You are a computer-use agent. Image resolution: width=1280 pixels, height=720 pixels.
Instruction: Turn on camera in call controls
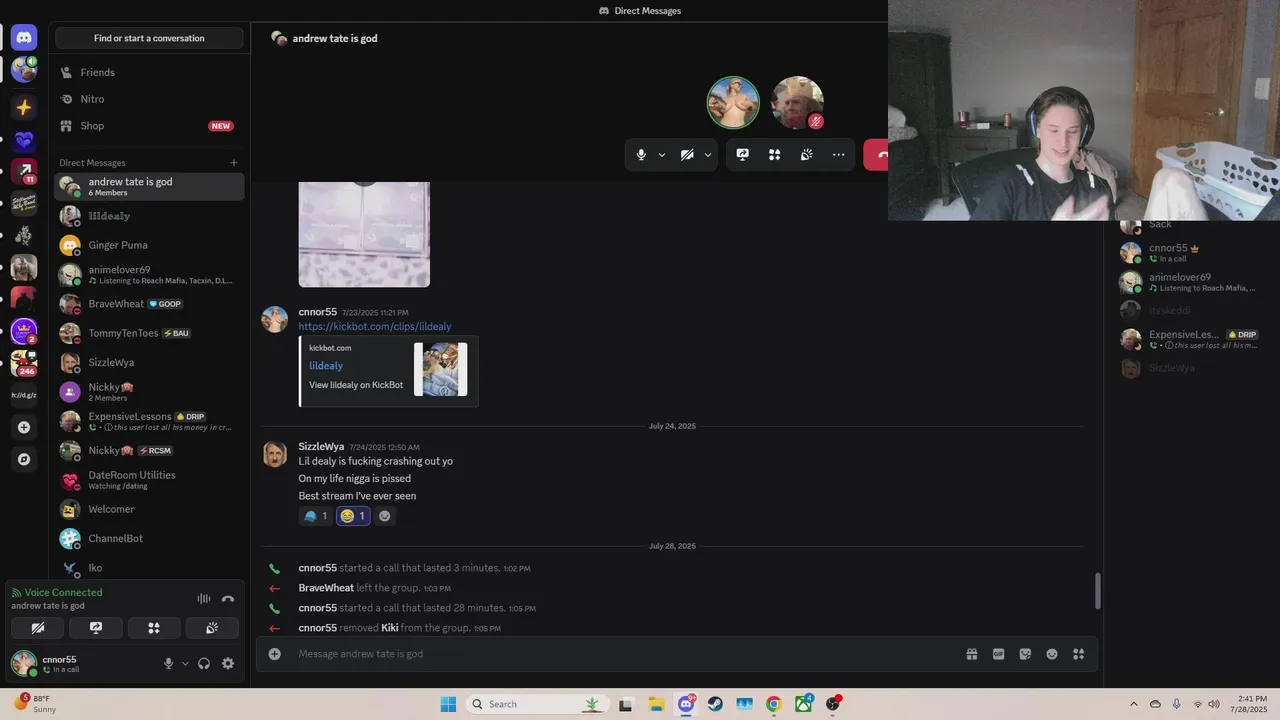(687, 155)
